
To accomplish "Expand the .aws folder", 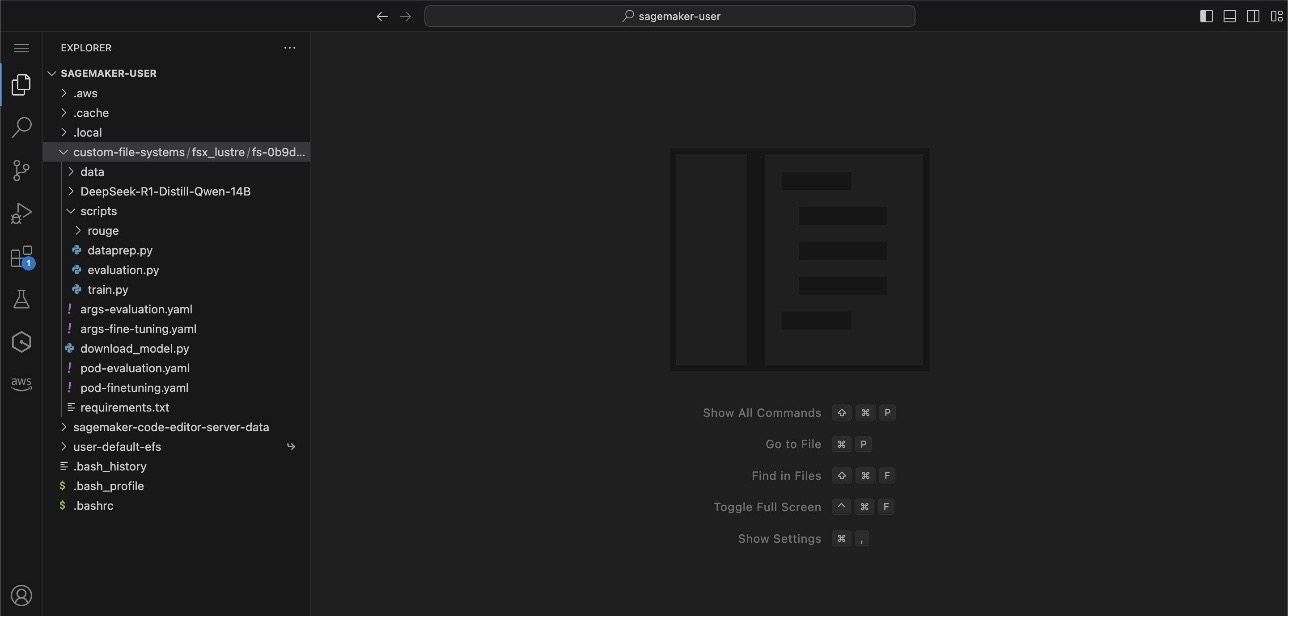I will coord(176,94).
